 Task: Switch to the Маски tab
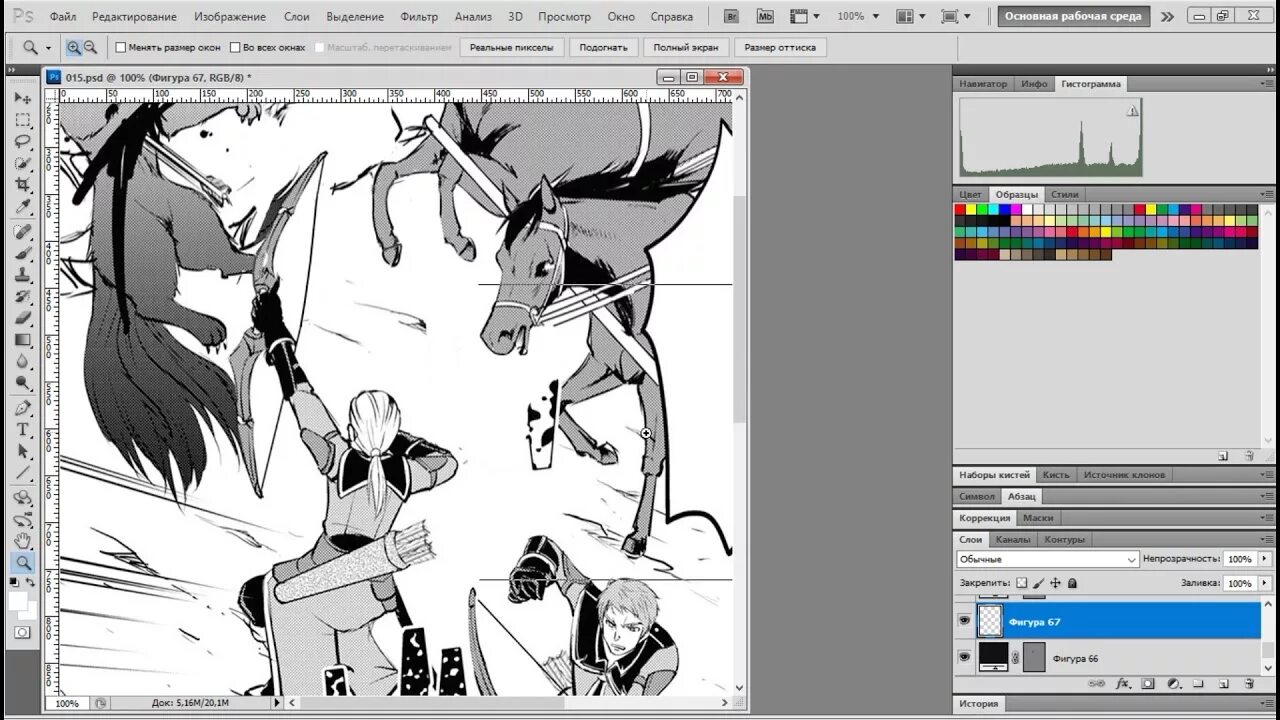[x=1038, y=518]
